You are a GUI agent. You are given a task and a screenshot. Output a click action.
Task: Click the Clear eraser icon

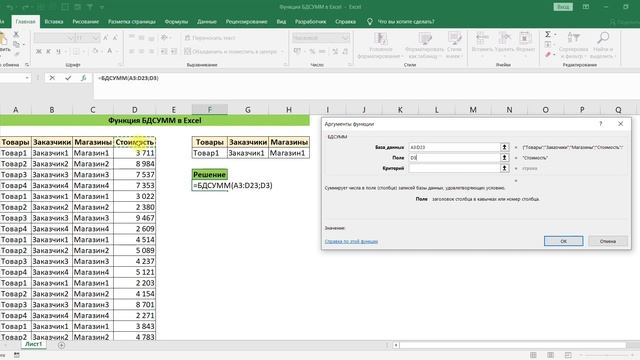[548, 54]
